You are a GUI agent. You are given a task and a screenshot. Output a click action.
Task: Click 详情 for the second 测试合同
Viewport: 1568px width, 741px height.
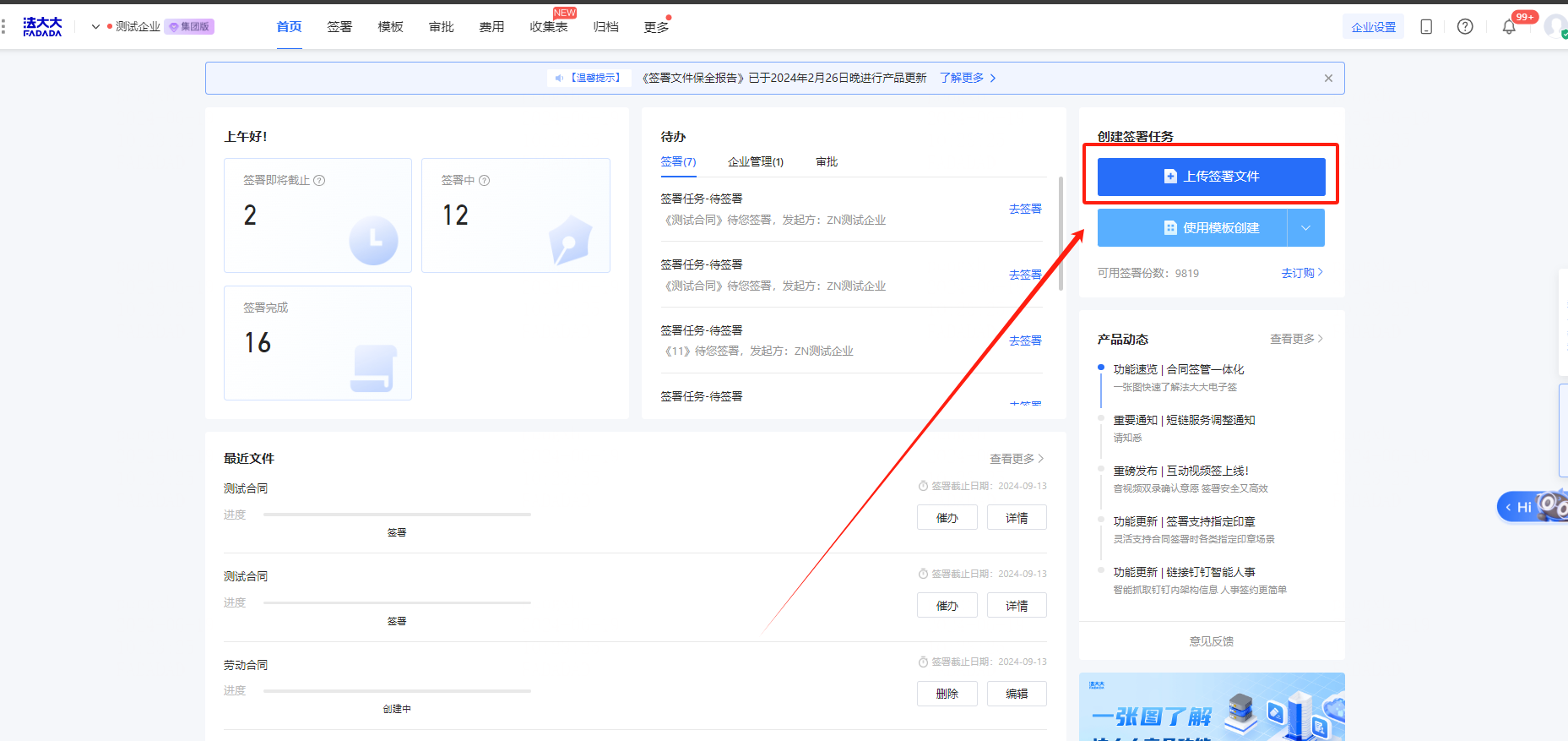pyautogui.click(x=1017, y=605)
